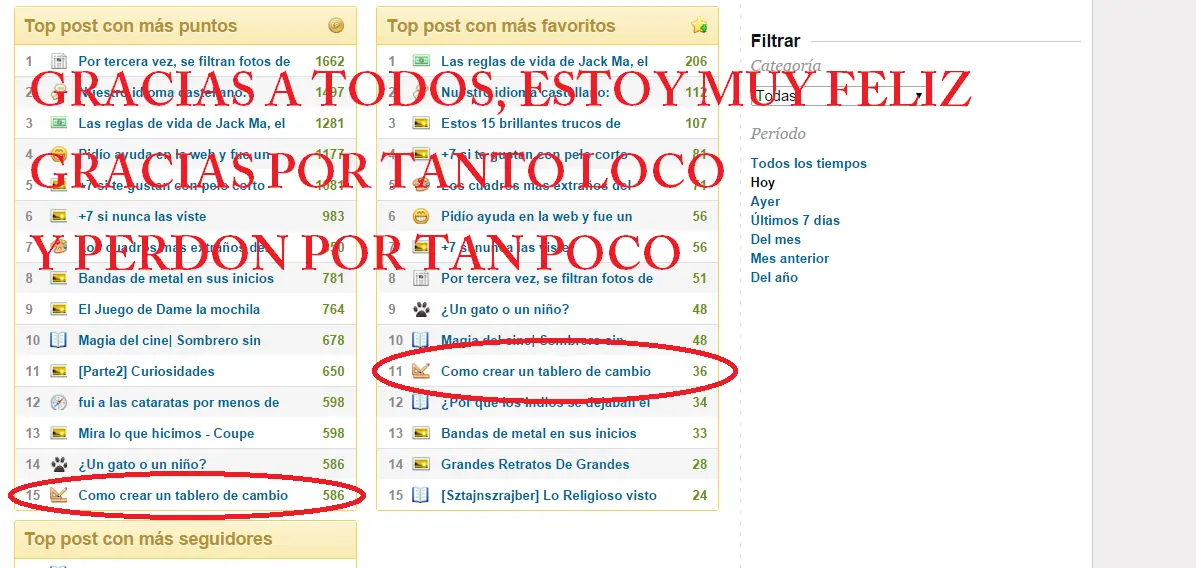Open 'Bandas de metal en sus inicios' in the puntos list
Viewport: 1196px width, 568px height.
pyautogui.click(x=175, y=278)
